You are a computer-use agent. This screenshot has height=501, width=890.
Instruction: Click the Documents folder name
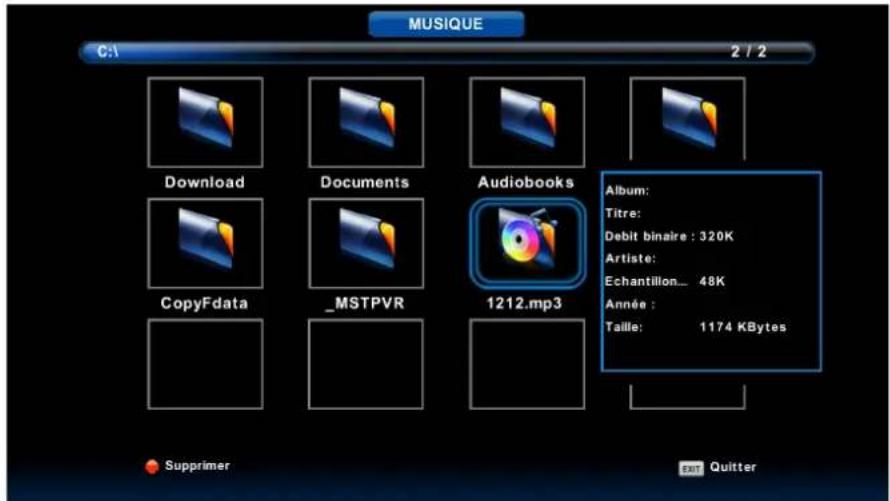pos(364,182)
